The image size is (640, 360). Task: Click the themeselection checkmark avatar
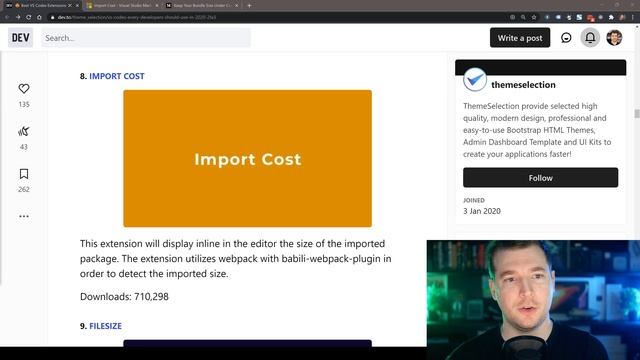(x=475, y=80)
